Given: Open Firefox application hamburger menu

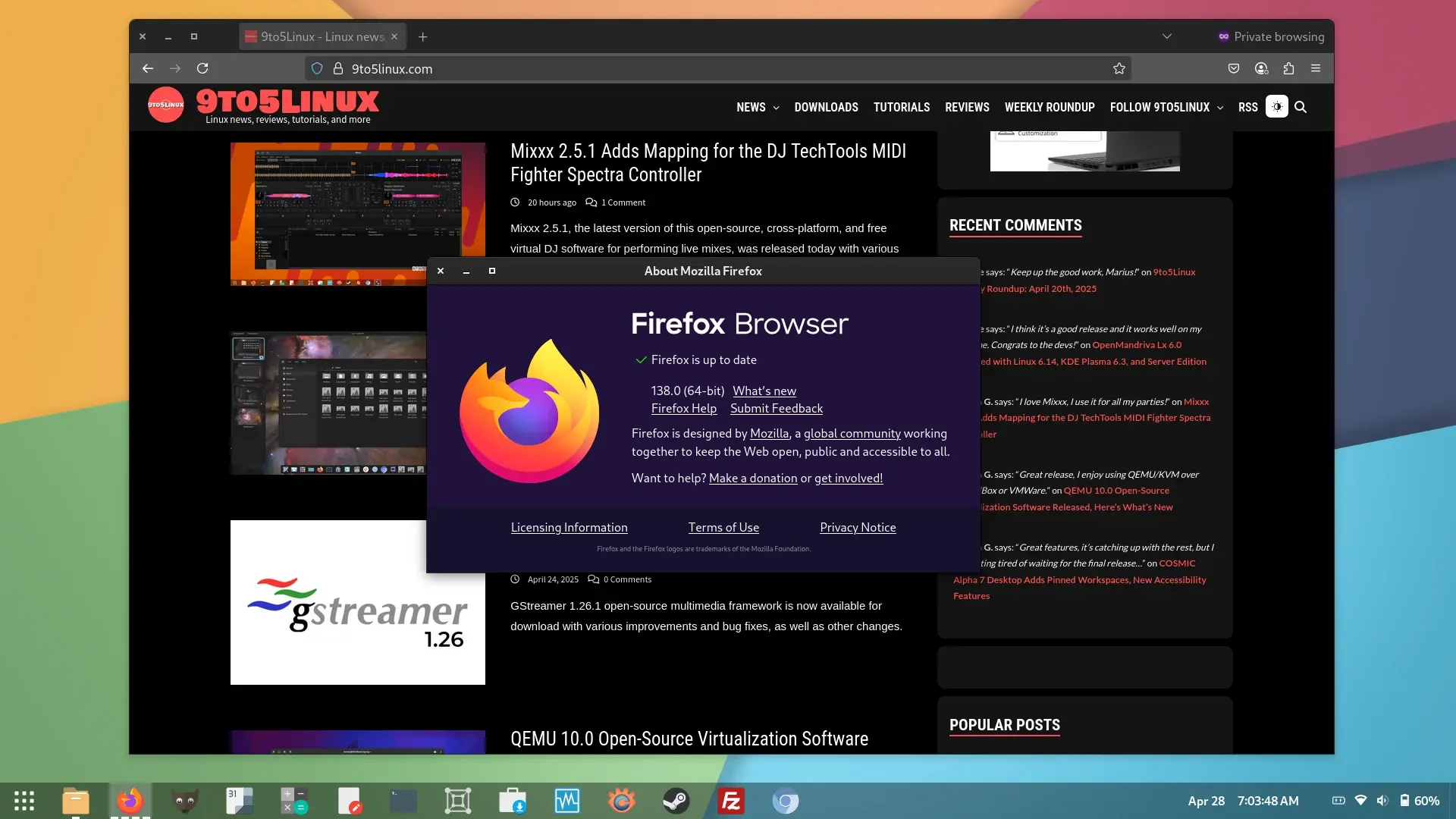Looking at the screenshot, I should 1316,69.
